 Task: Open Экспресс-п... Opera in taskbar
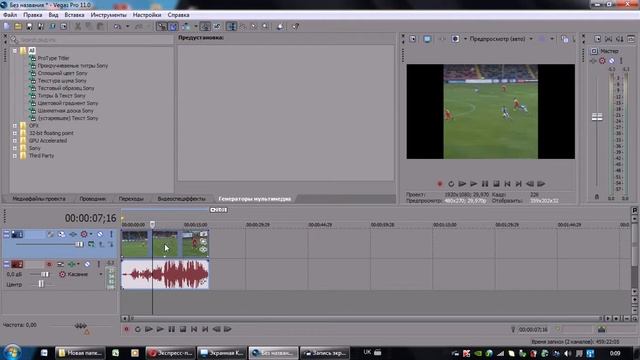(170, 353)
